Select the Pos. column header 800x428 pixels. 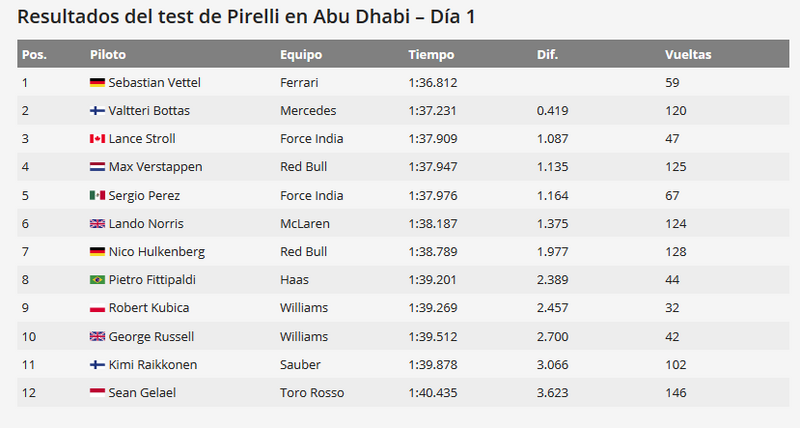coord(34,55)
